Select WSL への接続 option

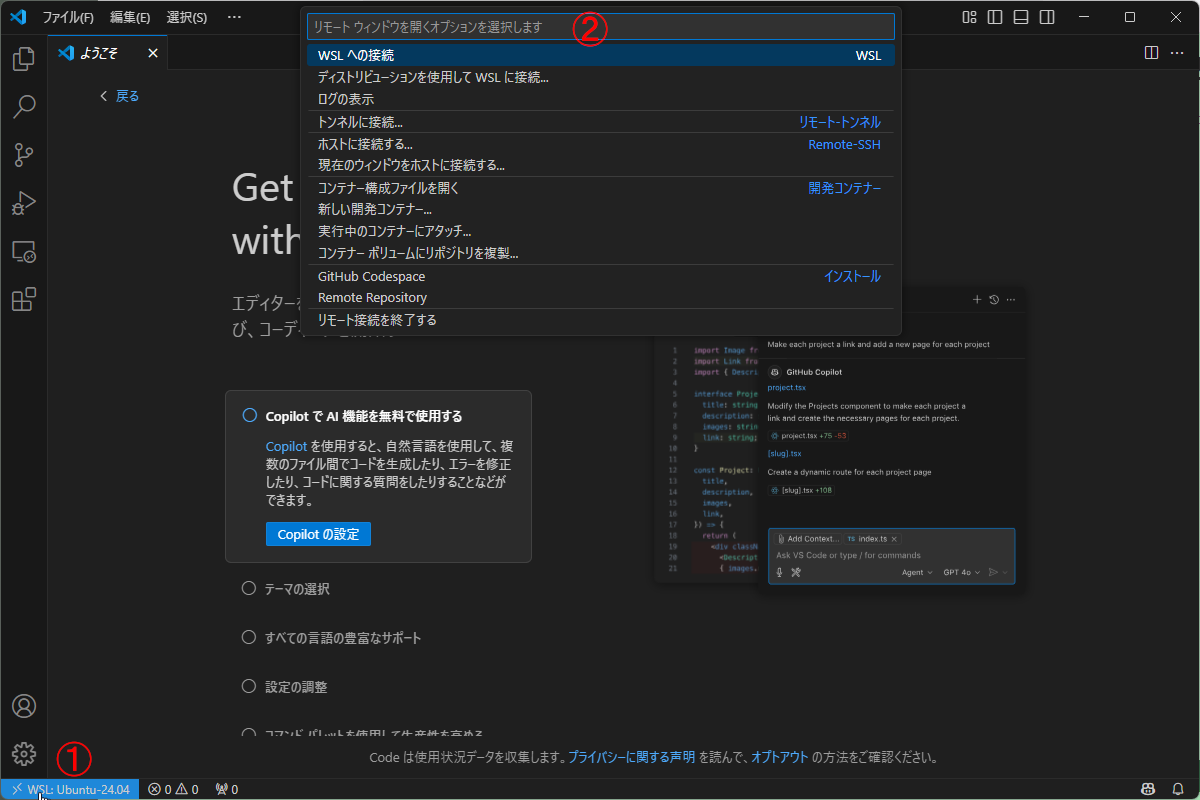click(601, 55)
